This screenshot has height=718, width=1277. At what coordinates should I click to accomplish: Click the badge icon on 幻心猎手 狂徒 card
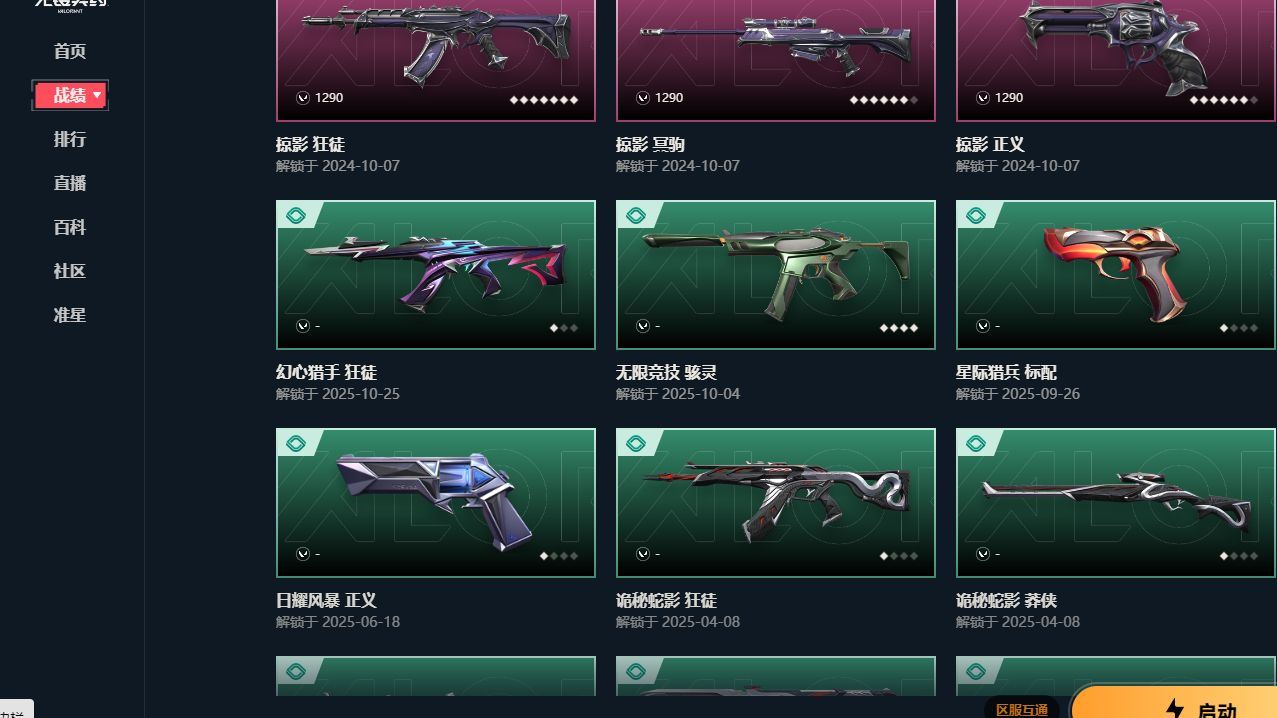tap(296, 216)
